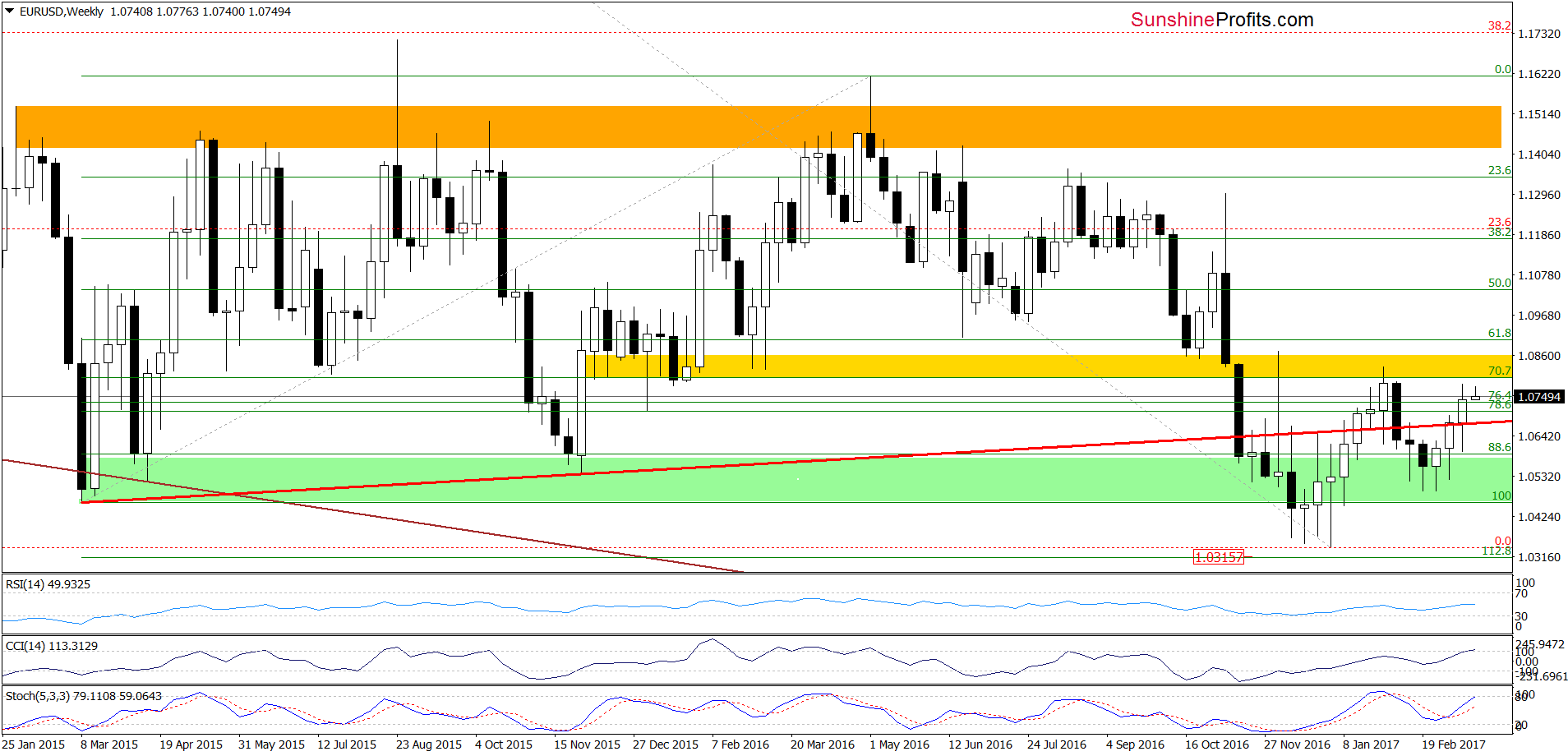Click the 19 Apr 2015 date label

pyautogui.click(x=191, y=744)
